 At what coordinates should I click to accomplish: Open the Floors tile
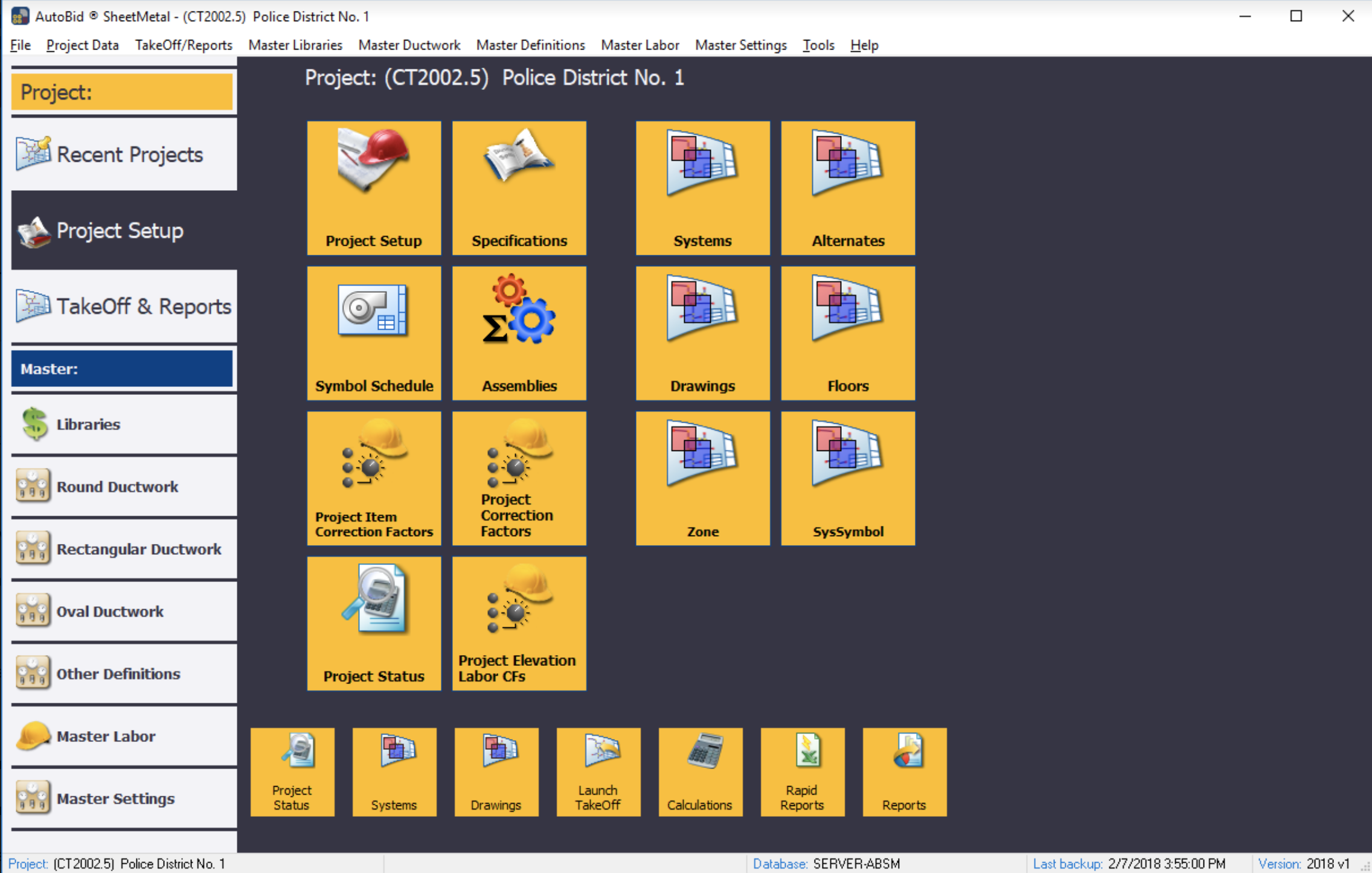(x=847, y=333)
